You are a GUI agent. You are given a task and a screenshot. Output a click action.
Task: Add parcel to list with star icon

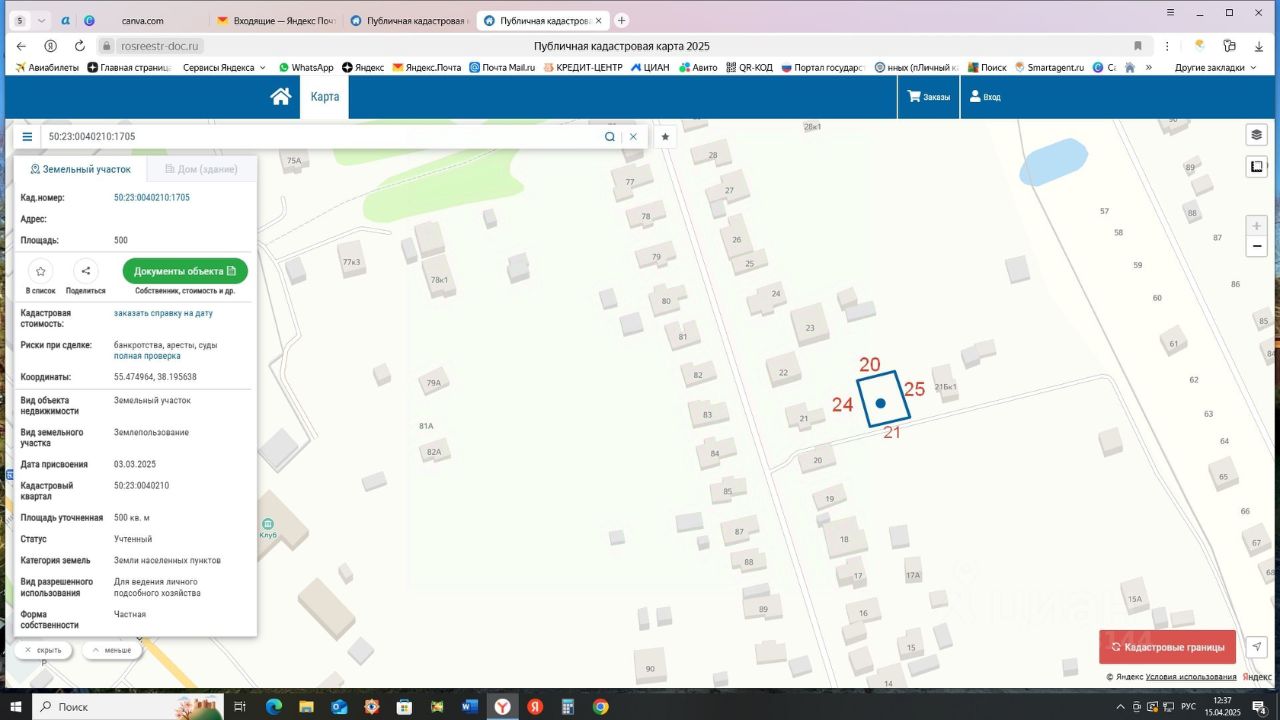click(40, 271)
